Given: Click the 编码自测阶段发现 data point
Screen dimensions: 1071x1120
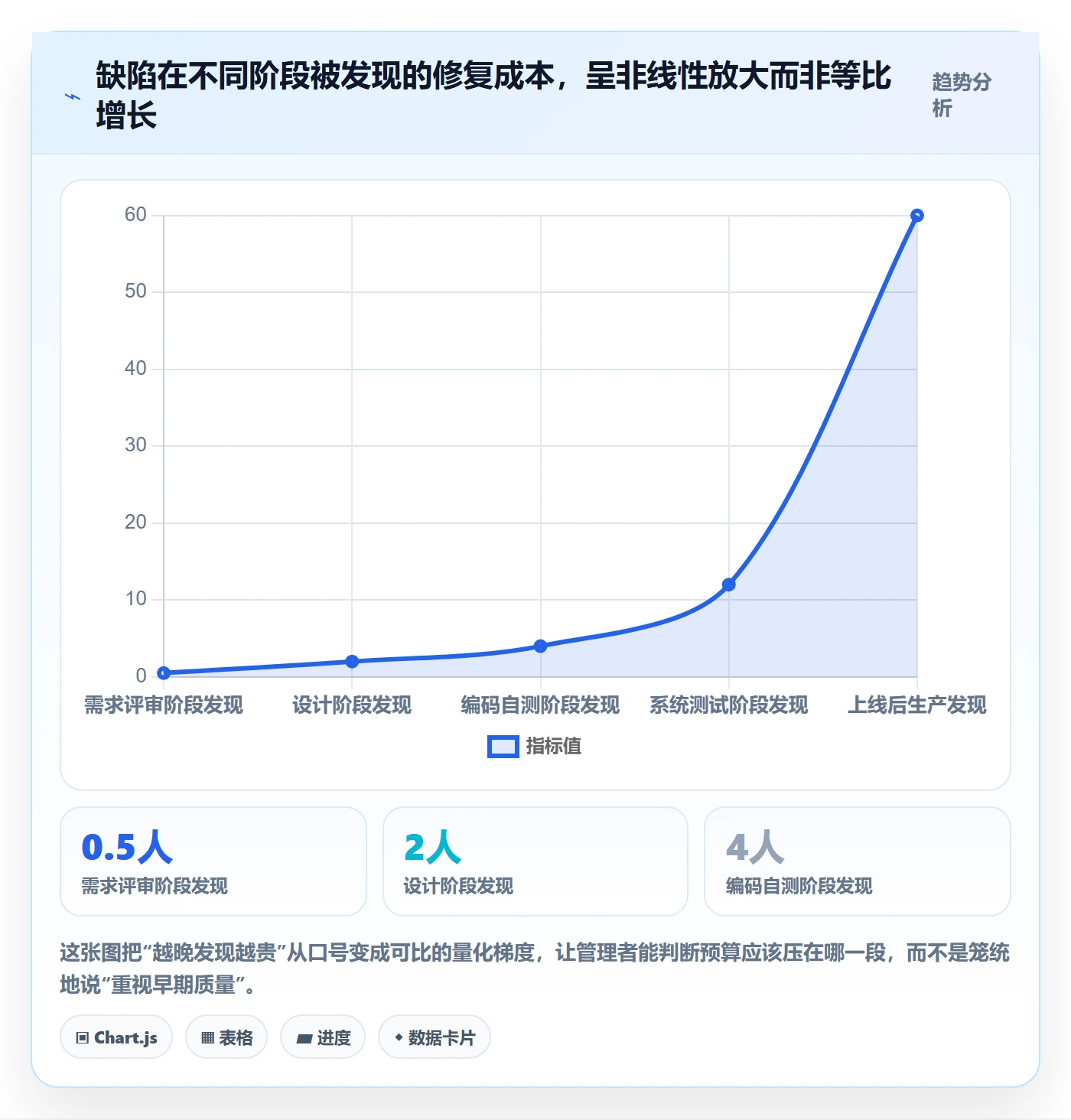Looking at the screenshot, I should [541, 646].
